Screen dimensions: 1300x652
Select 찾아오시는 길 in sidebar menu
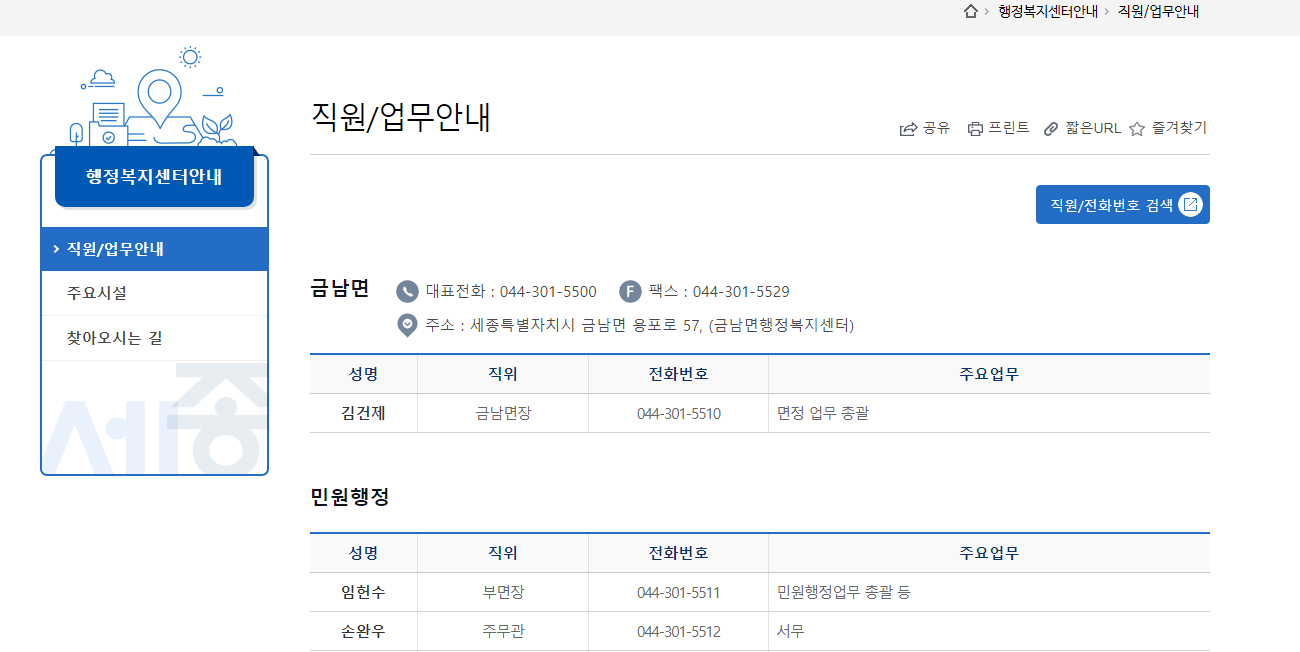pos(155,338)
